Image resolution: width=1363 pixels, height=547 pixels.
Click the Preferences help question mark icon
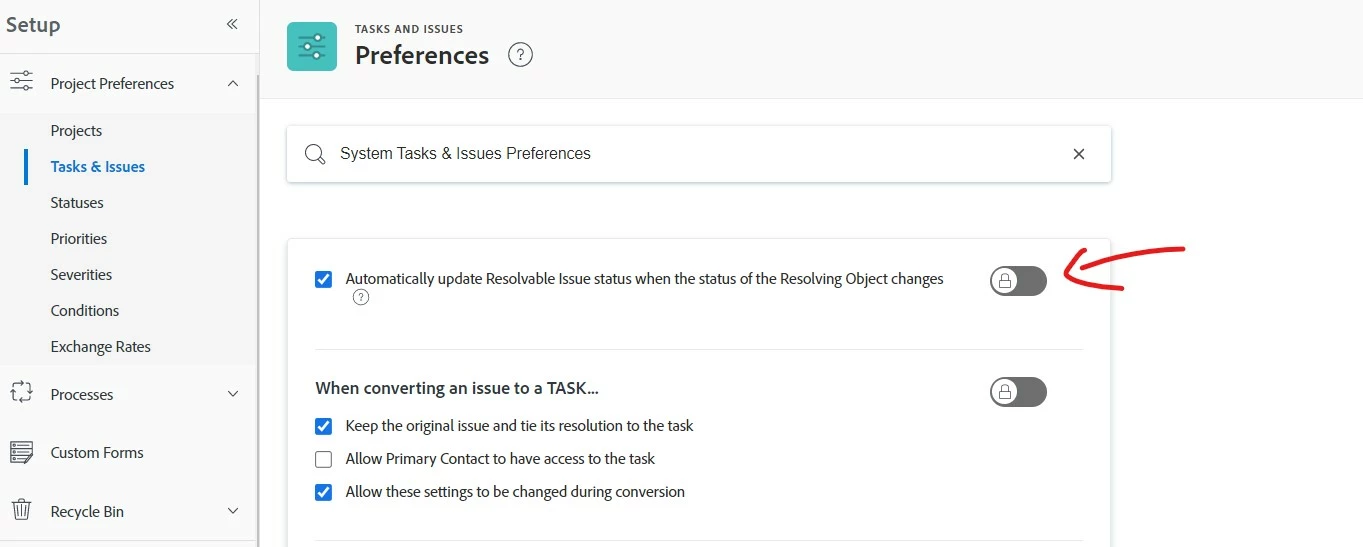tap(520, 55)
